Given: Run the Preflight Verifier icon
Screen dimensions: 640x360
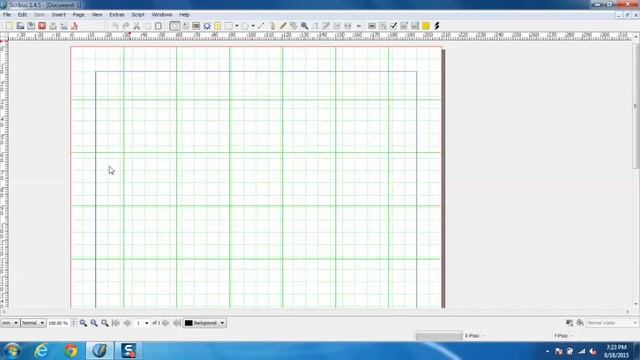Looking at the screenshot, I should pyautogui.click(x=64, y=26).
